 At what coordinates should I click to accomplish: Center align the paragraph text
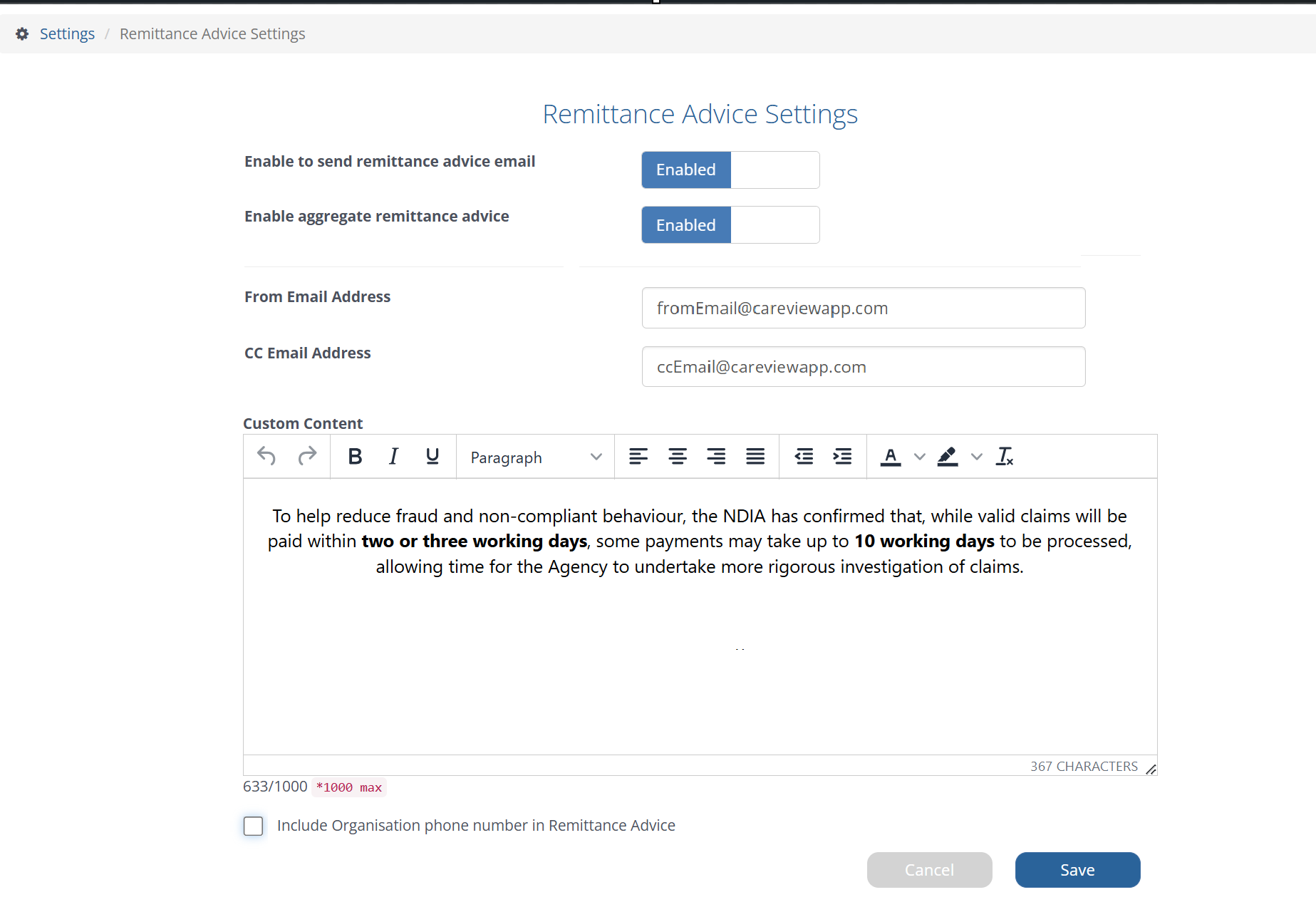677,456
